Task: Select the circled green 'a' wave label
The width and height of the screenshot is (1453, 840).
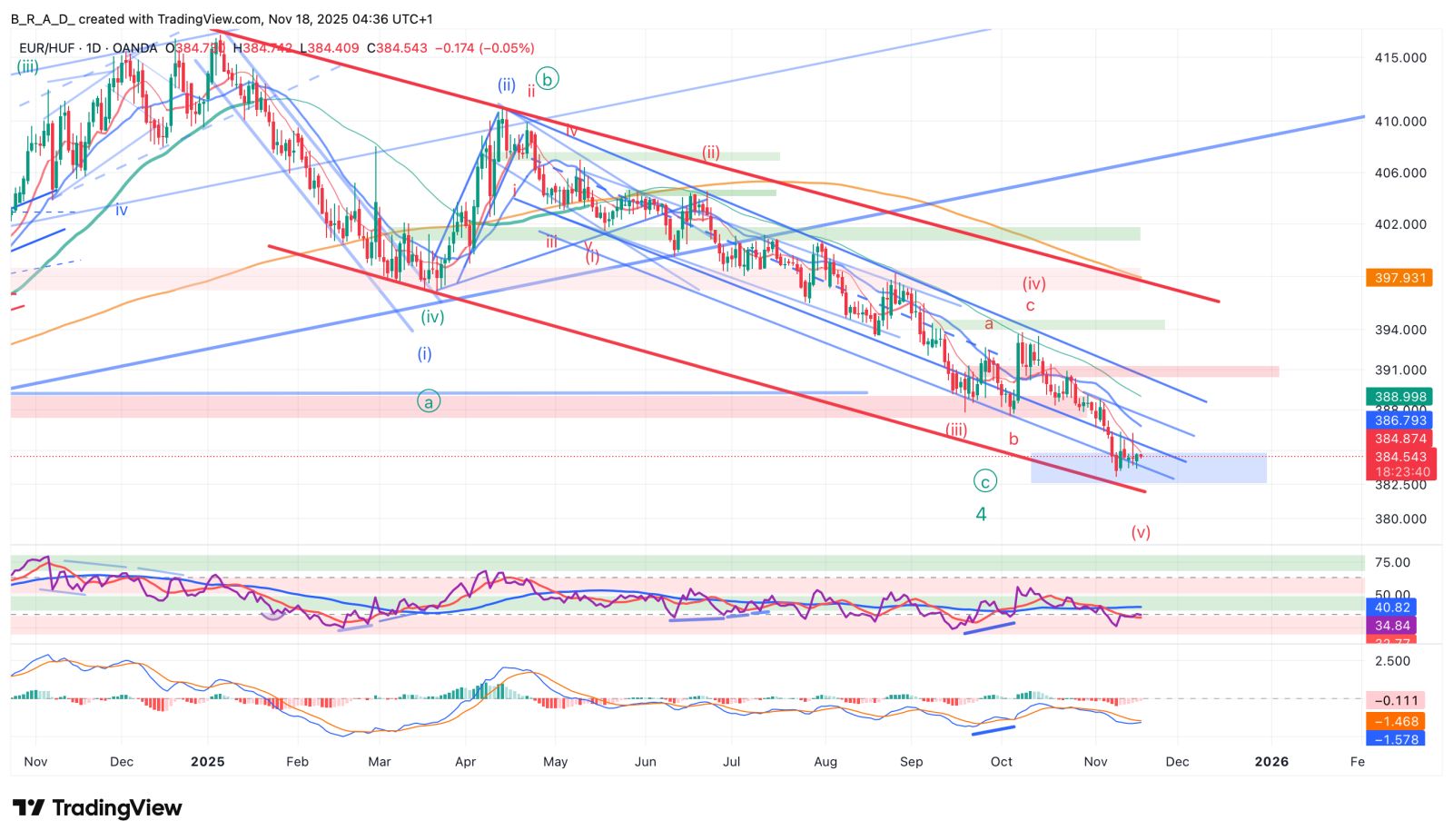Action: click(429, 400)
